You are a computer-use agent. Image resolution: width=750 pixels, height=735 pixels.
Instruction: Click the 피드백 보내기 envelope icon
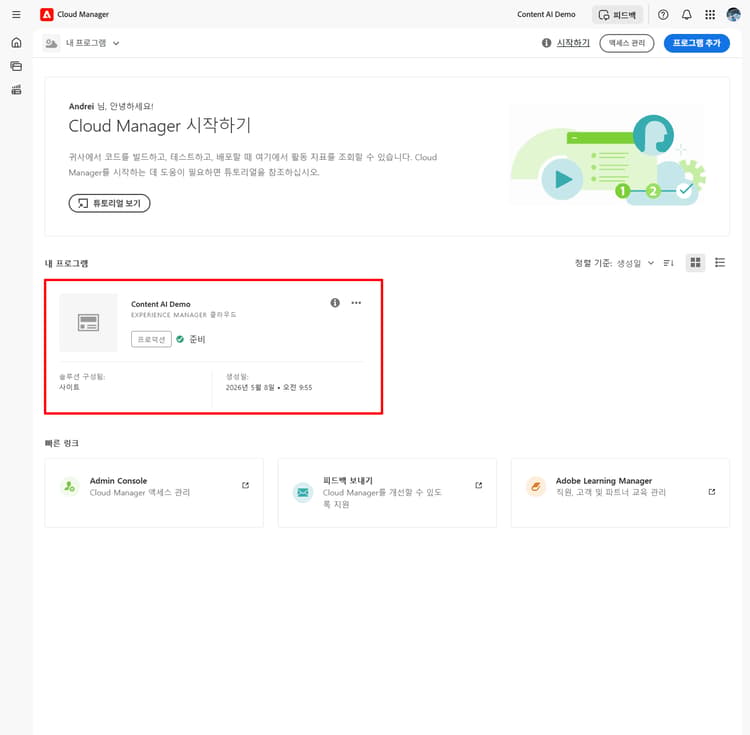[303, 492]
